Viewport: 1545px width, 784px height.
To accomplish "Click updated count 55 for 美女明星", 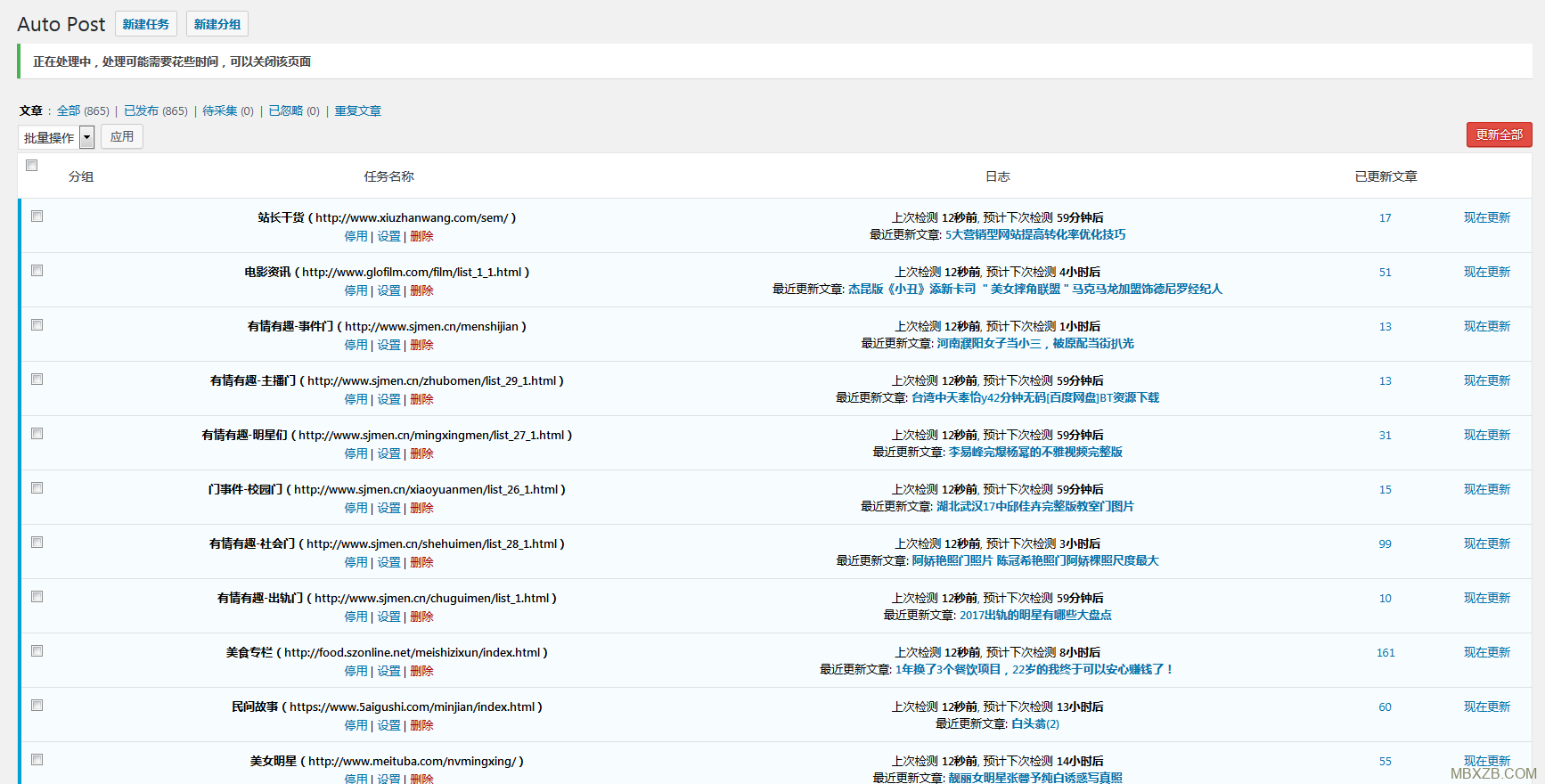I will [1386, 762].
